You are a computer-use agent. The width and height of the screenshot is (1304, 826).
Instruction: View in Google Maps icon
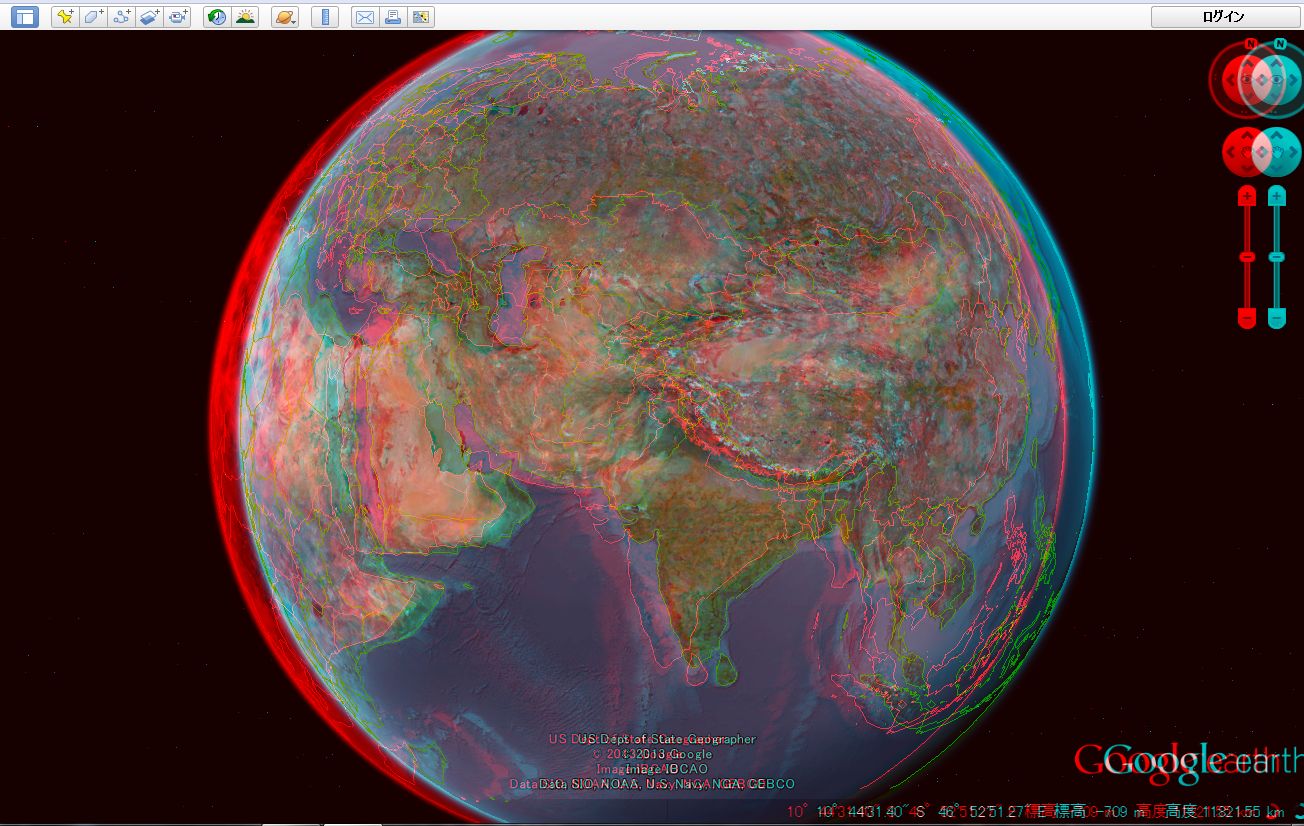pyautogui.click(x=421, y=17)
